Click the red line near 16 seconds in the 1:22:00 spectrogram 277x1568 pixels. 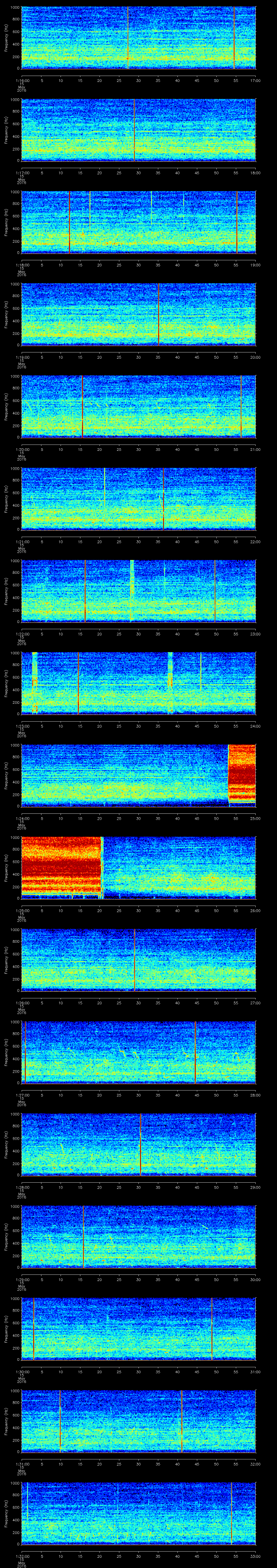[x=85, y=591]
